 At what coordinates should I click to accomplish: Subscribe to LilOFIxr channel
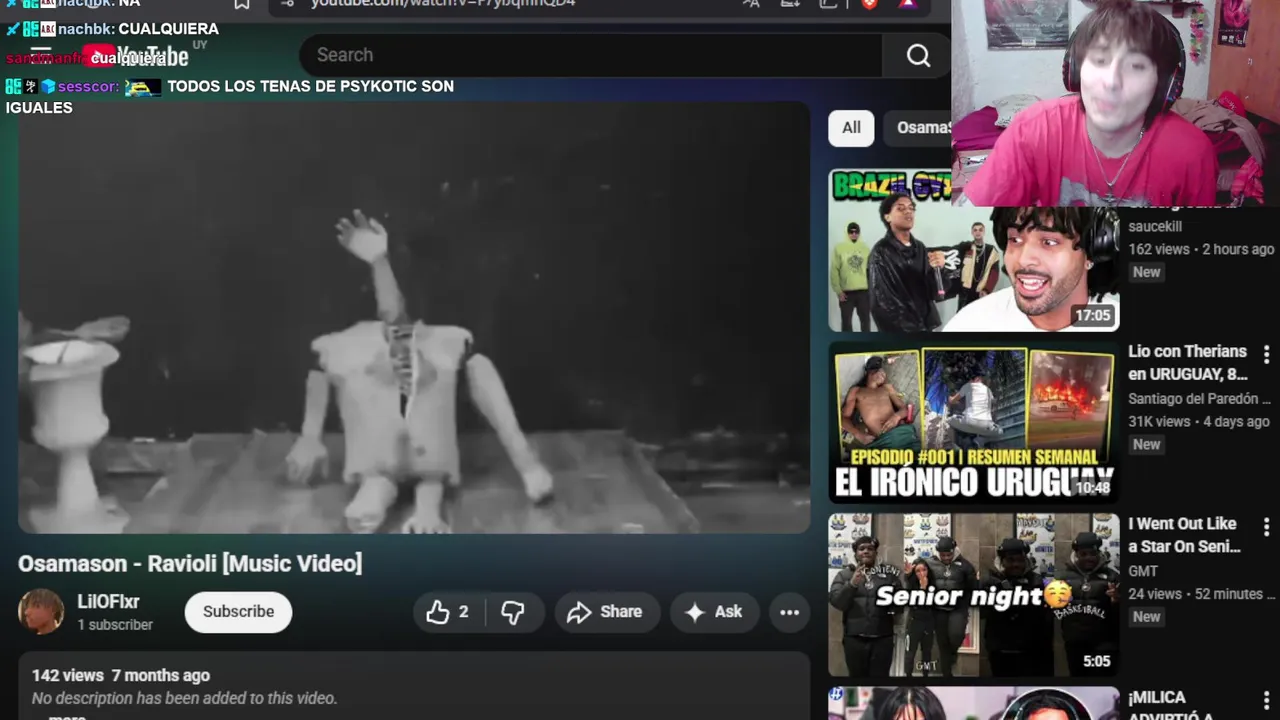(238, 612)
